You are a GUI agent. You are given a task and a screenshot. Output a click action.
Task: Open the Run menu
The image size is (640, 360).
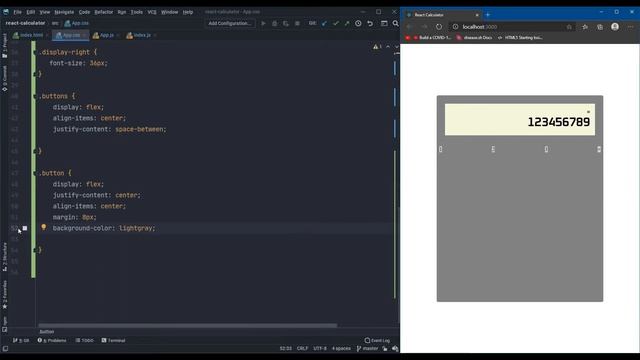point(122,12)
